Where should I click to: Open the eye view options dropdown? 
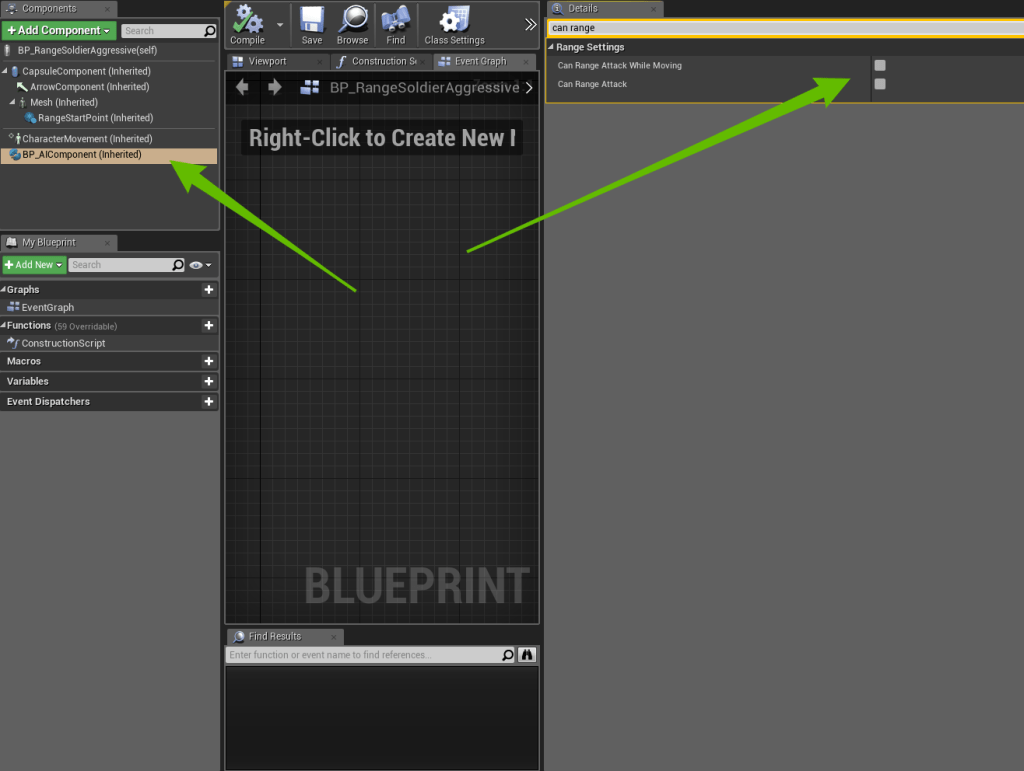200,265
